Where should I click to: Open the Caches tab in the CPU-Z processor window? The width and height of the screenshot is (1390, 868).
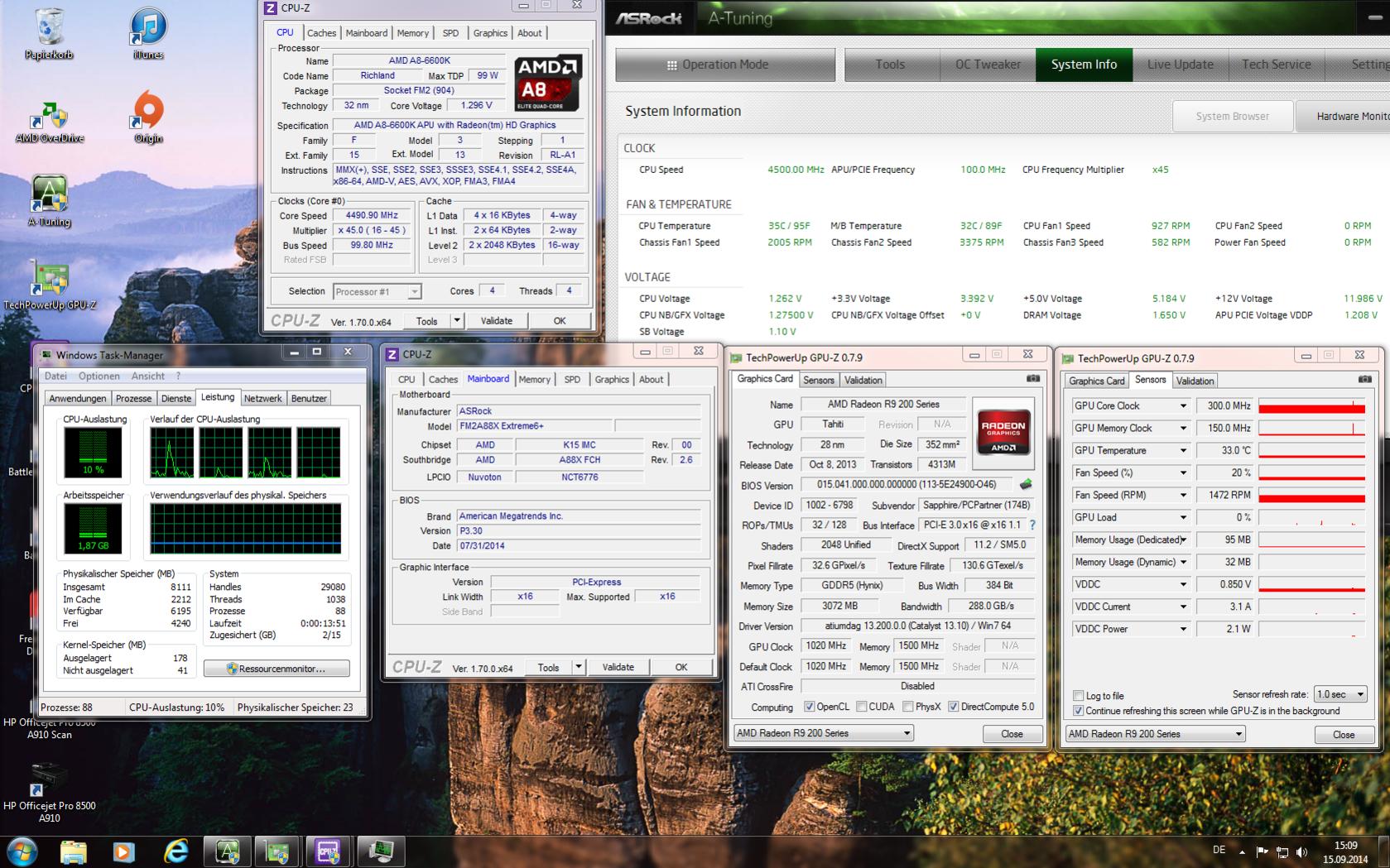point(321,33)
